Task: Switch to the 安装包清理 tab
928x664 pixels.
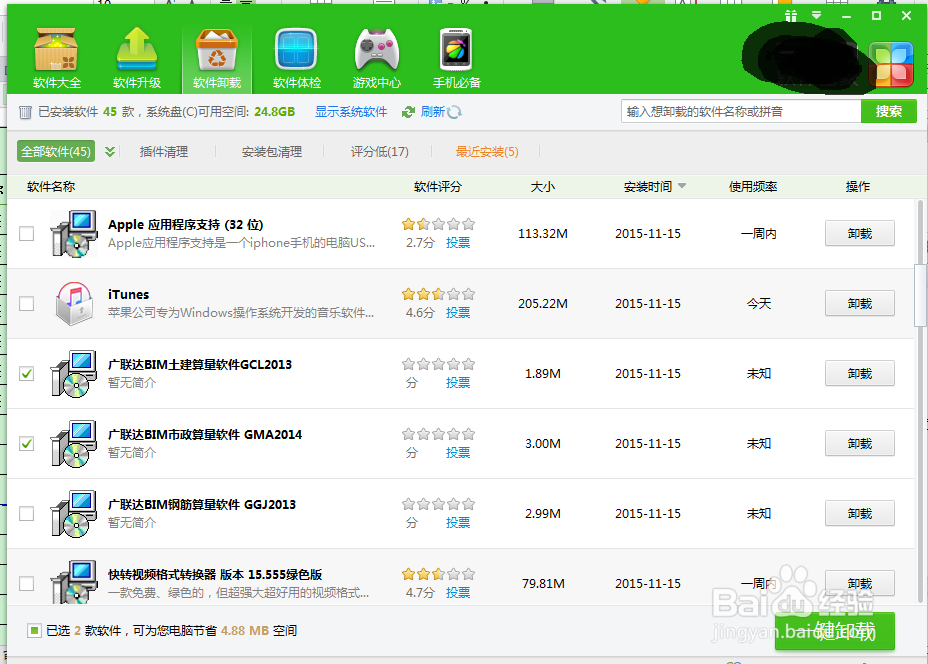Action: click(x=272, y=152)
